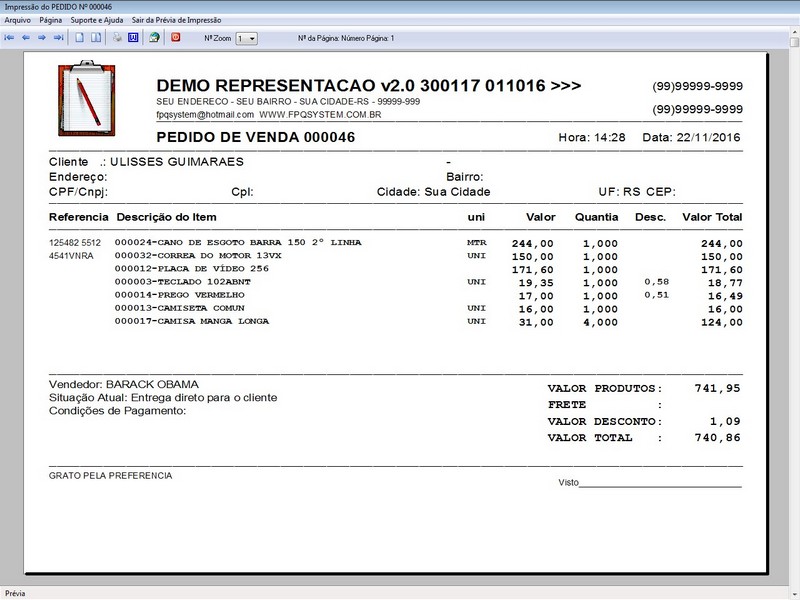Export to Word icon
Screen dimensions: 800x600
[133, 38]
